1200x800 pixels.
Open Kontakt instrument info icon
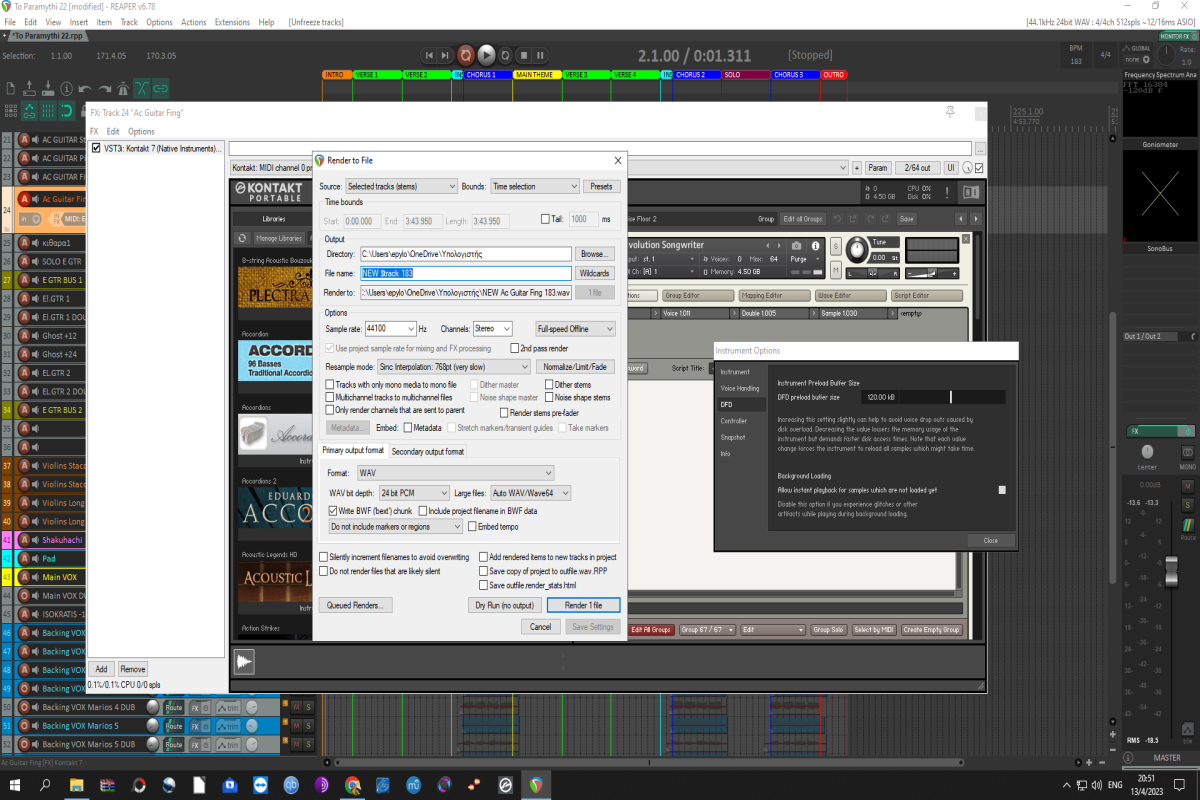[x=817, y=246]
